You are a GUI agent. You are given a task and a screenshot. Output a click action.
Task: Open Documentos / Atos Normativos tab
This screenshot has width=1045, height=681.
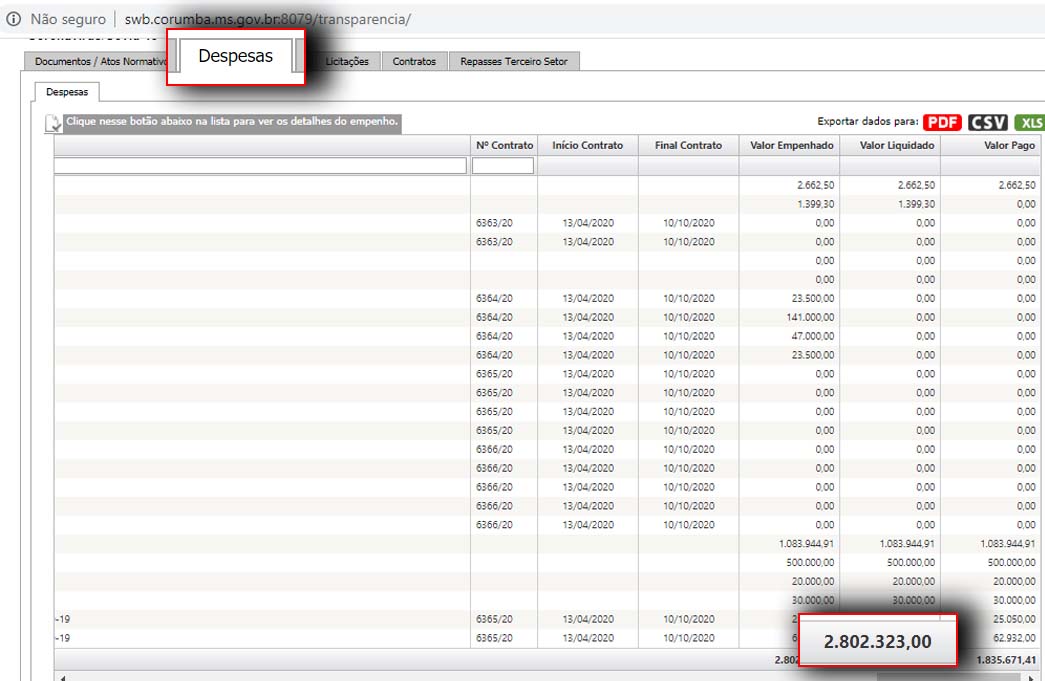(101, 61)
